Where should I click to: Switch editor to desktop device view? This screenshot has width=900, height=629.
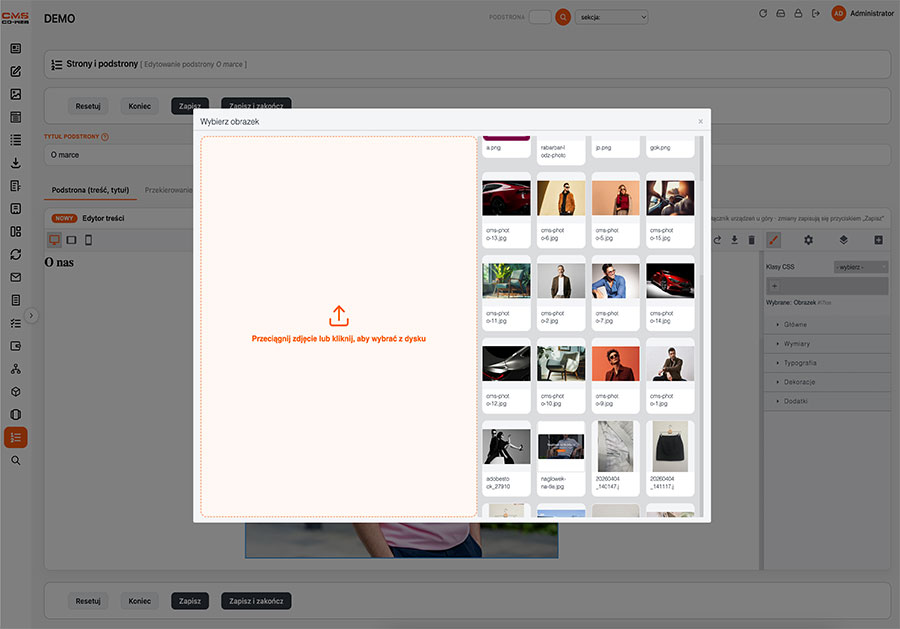coord(54,240)
